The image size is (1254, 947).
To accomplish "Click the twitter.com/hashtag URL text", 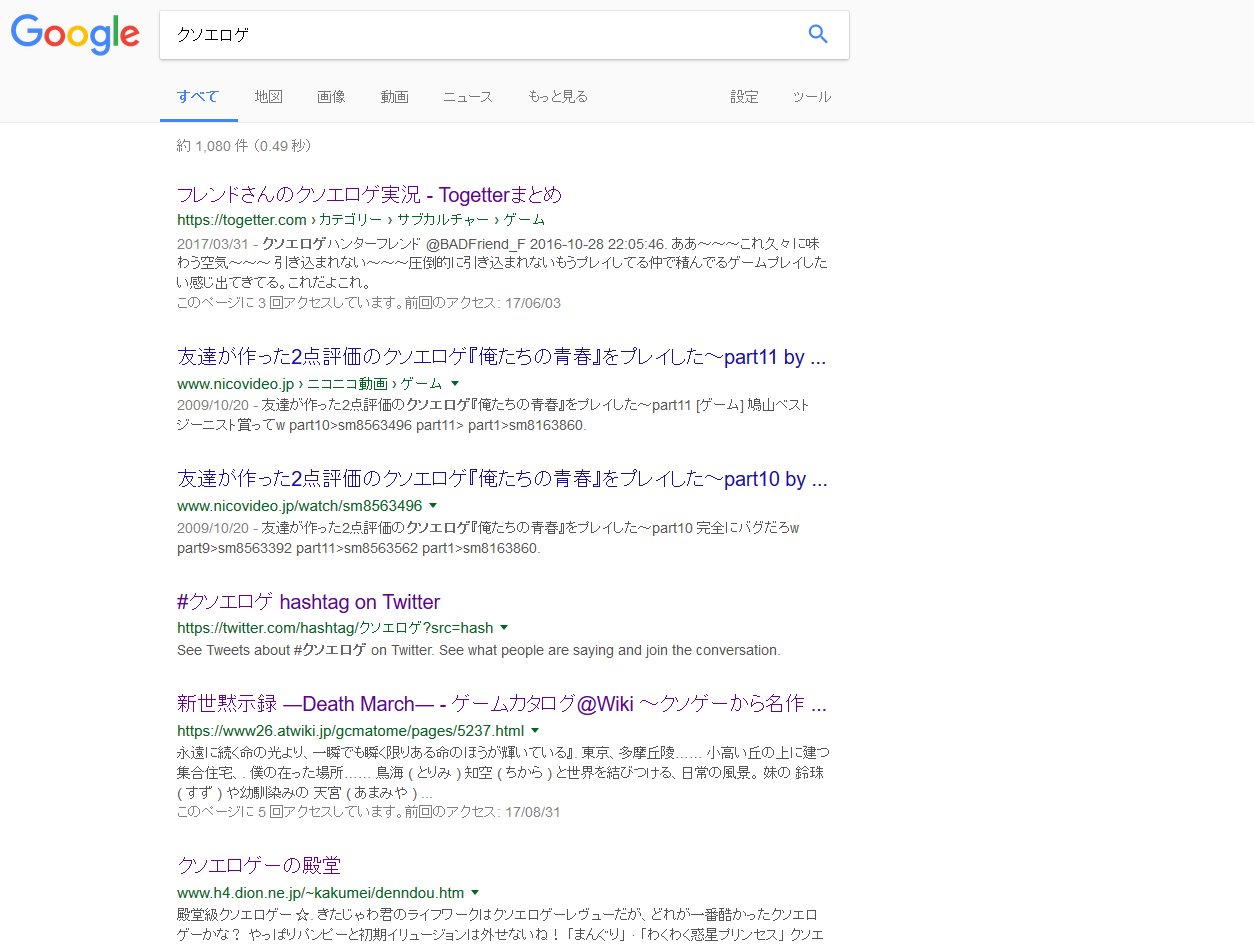I will [335, 628].
